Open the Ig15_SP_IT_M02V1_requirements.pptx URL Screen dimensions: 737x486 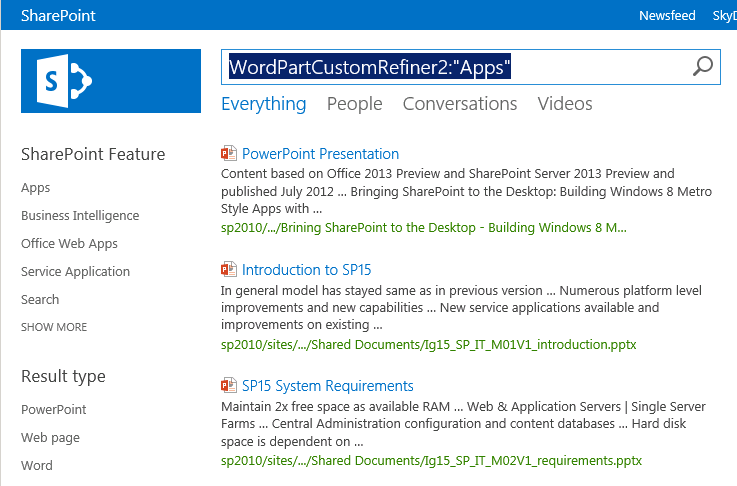431,461
